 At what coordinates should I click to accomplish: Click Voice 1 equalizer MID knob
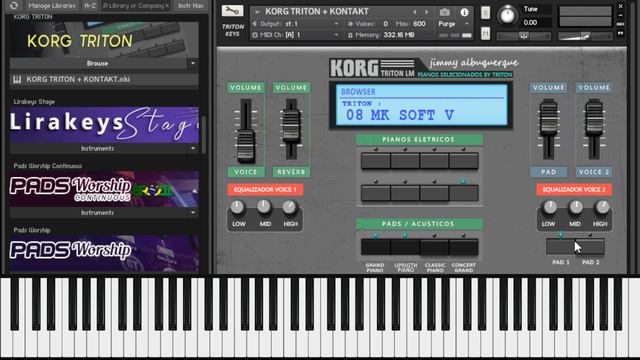click(264, 207)
